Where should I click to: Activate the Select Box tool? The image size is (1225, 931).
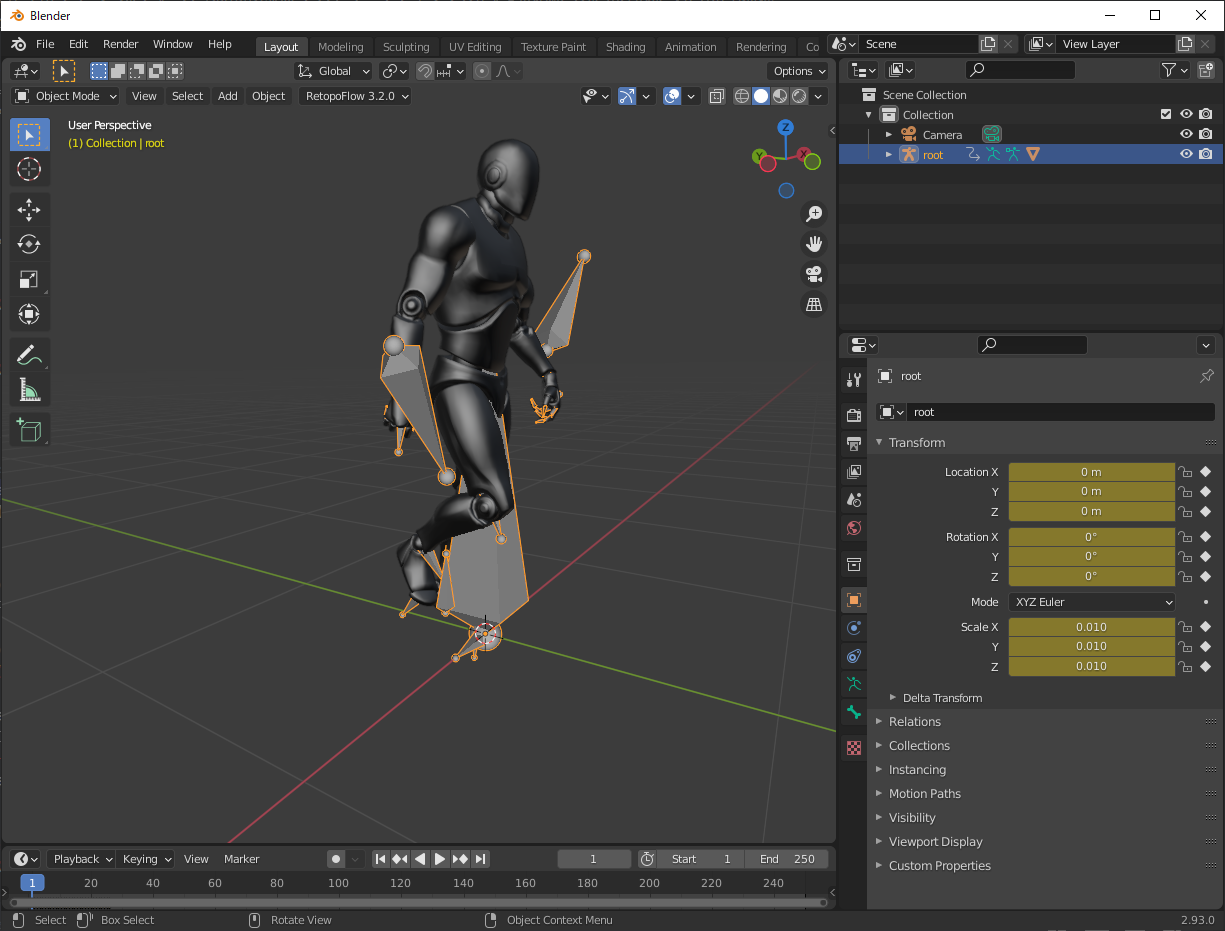(29, 134)
